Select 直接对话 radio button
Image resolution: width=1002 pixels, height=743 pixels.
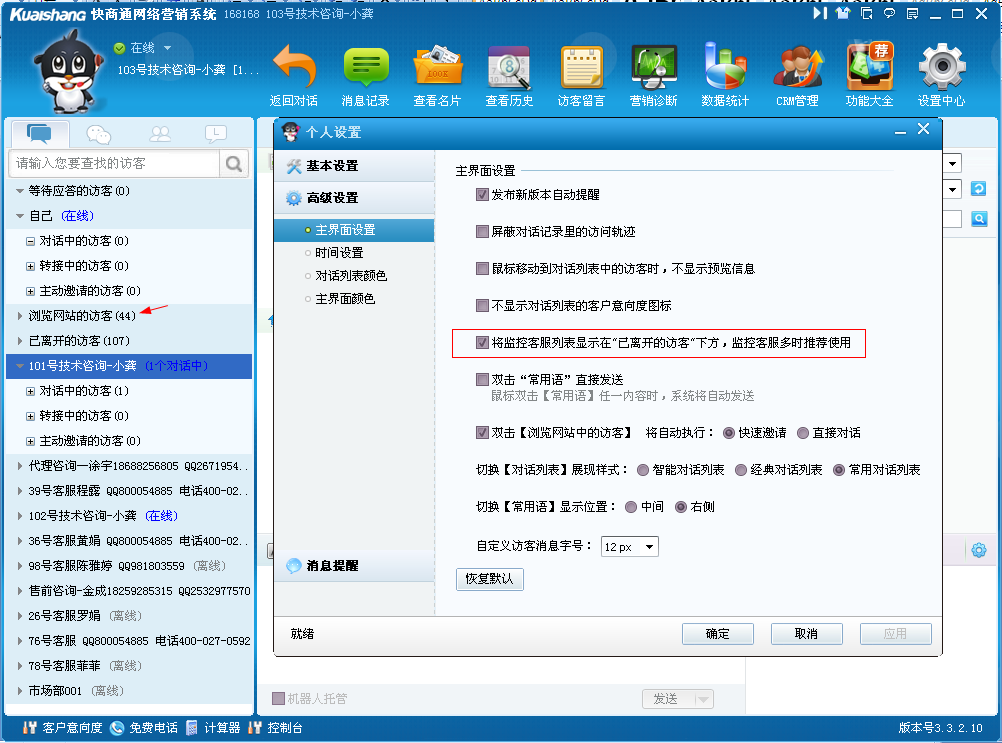click(803, 433)
